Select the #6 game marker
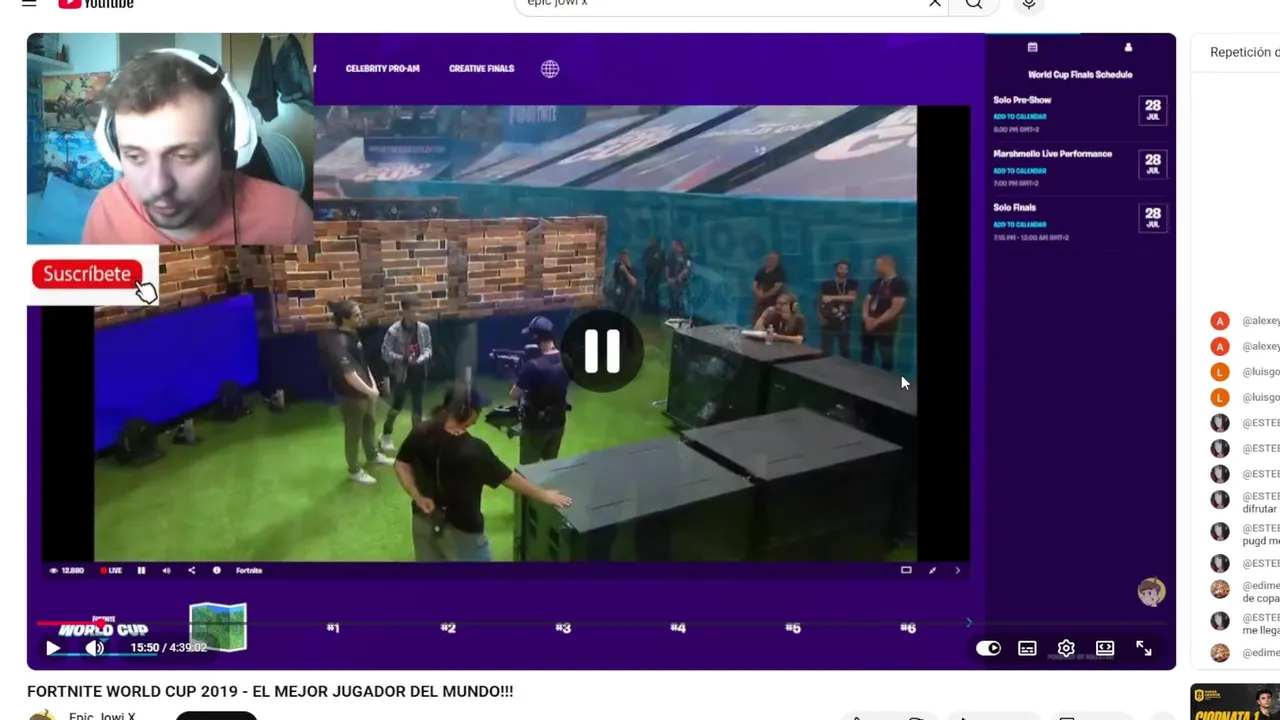 (x=908, y=628)
